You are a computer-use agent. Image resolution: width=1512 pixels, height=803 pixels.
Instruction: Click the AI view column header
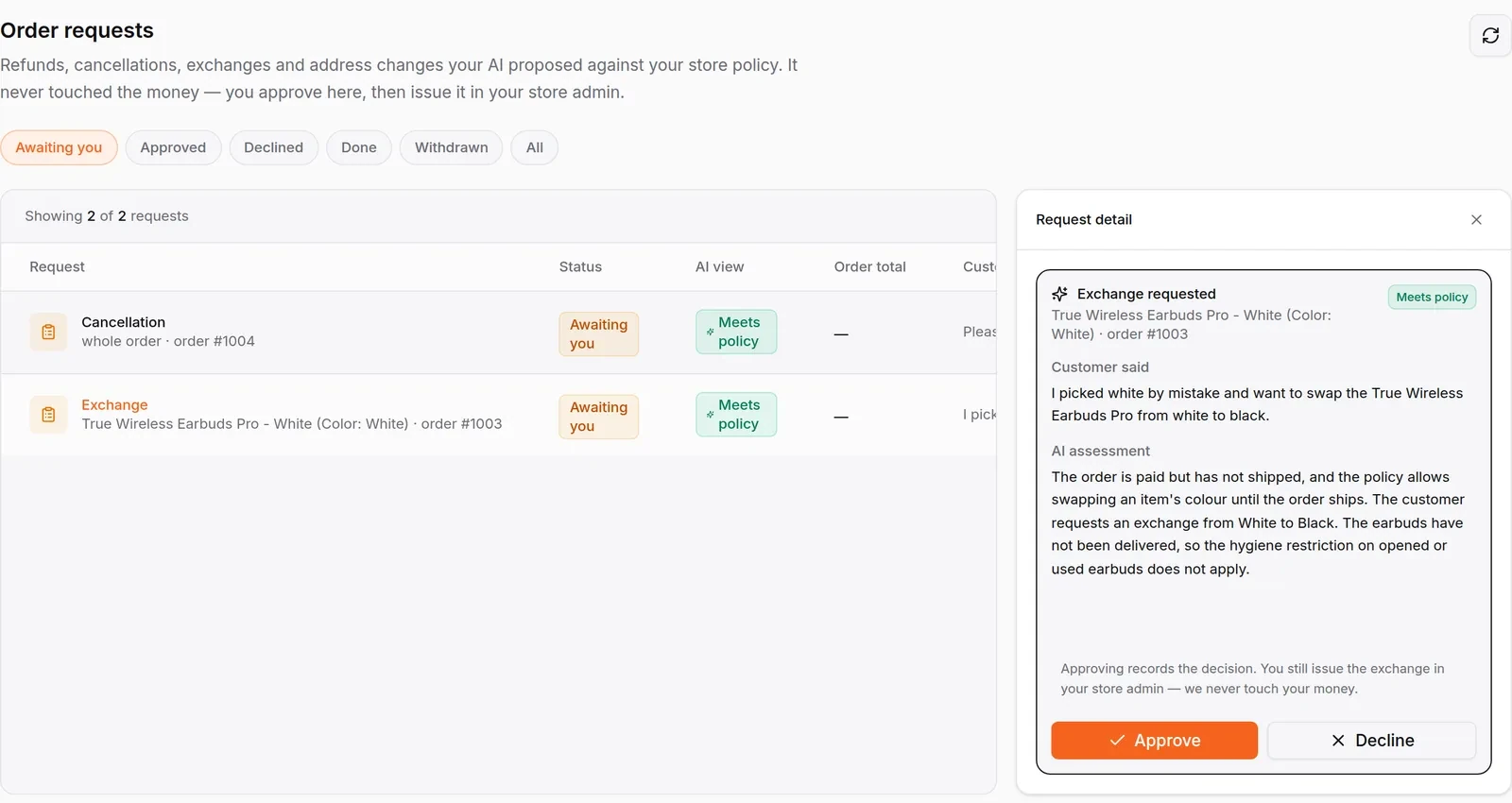tap(719, 267)
